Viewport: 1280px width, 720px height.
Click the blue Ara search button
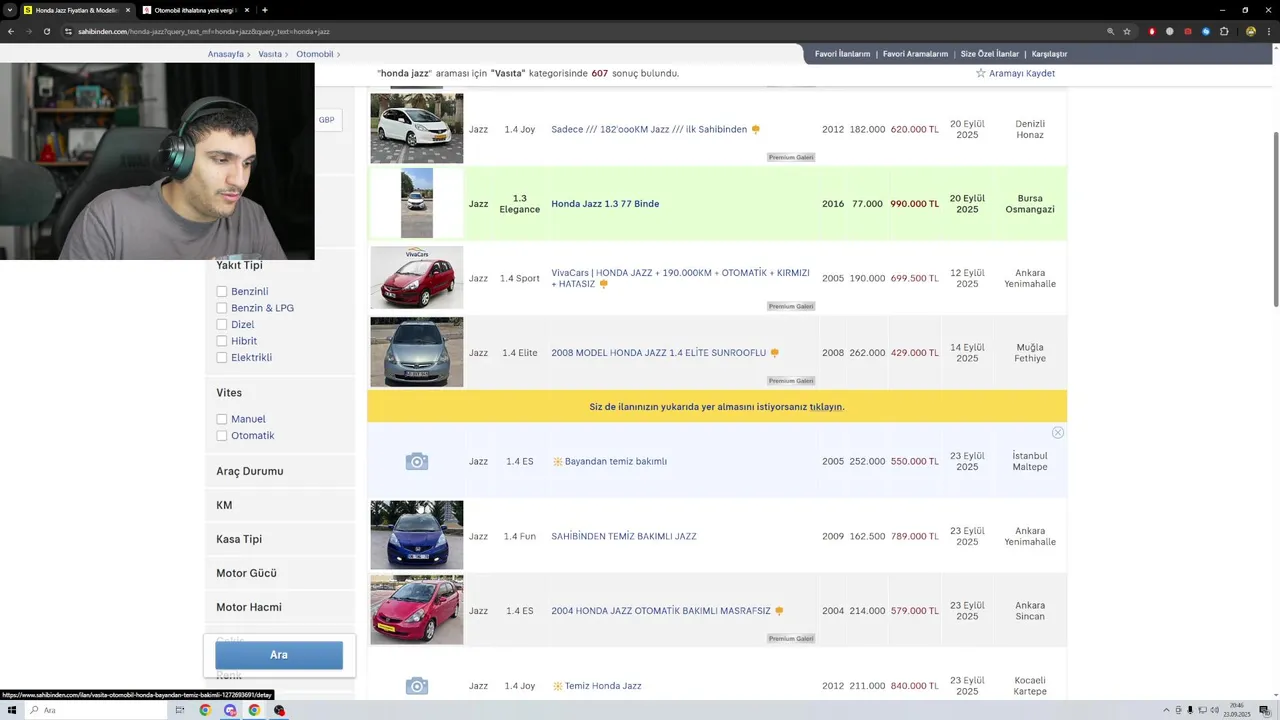[x=279, y=655]
